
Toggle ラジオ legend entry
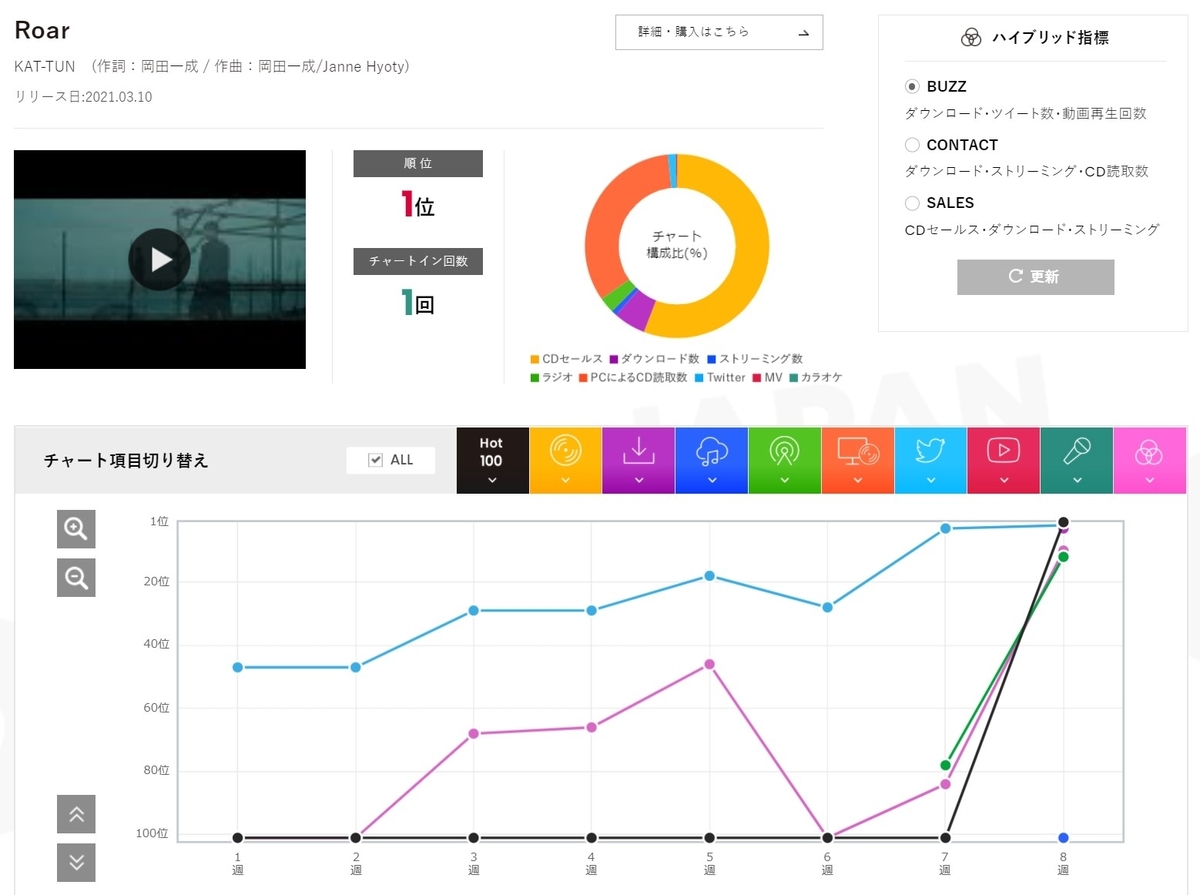pyautogui.click(x=551, y=377)
